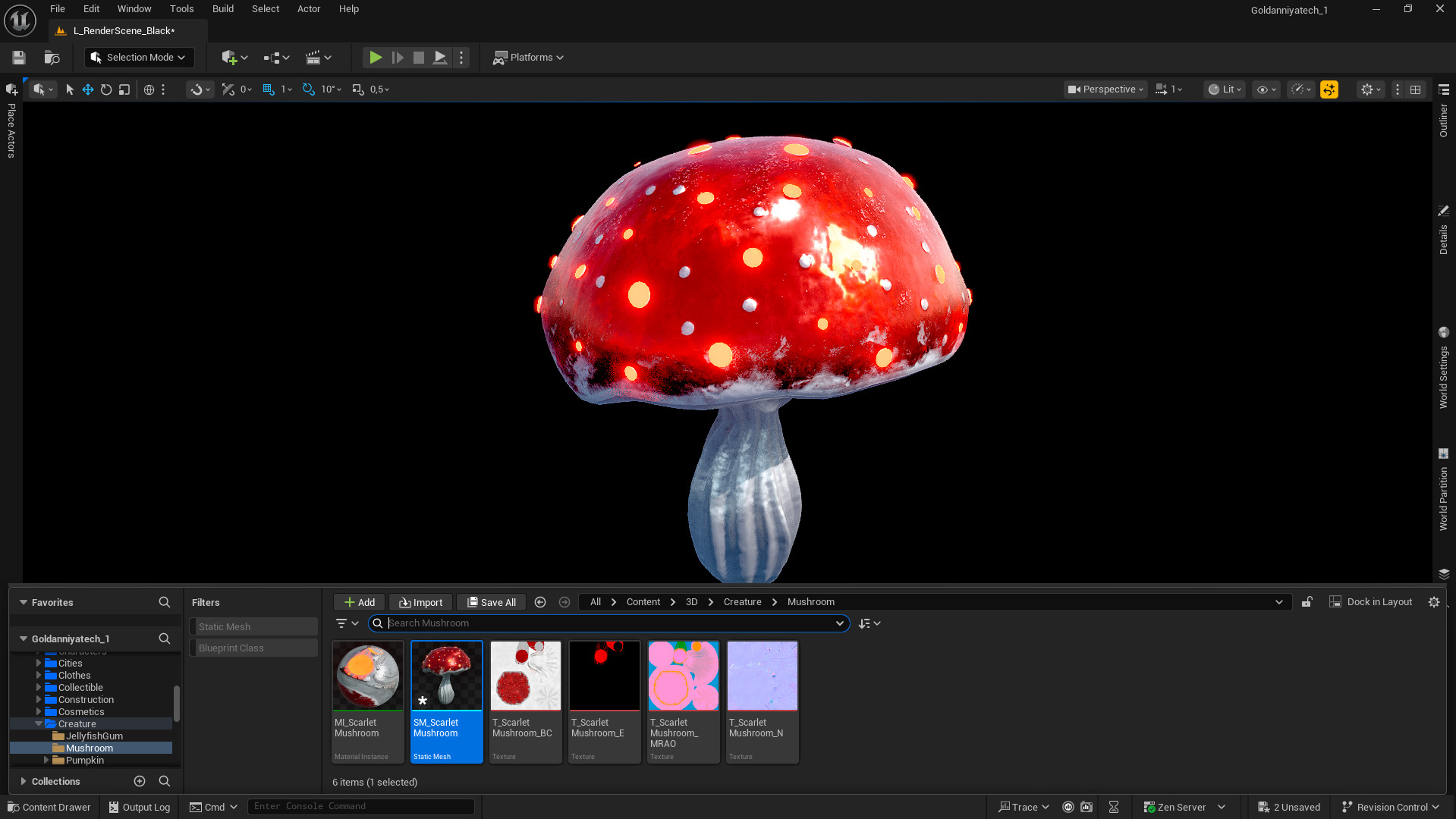This screenshot has width=1456, height=819.
Task: Open the Output Log panel
Action: coord(139,807)
